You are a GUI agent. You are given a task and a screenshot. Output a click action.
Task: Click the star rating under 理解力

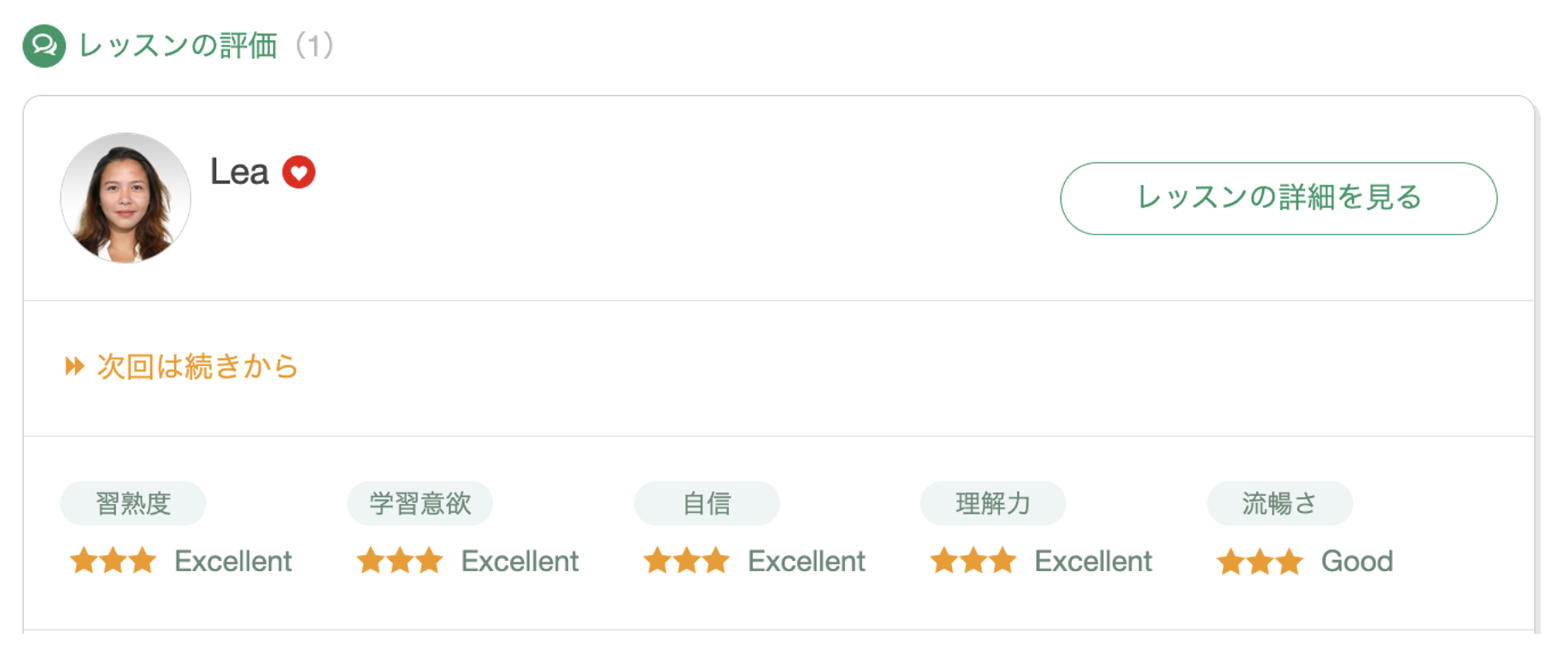973,560
